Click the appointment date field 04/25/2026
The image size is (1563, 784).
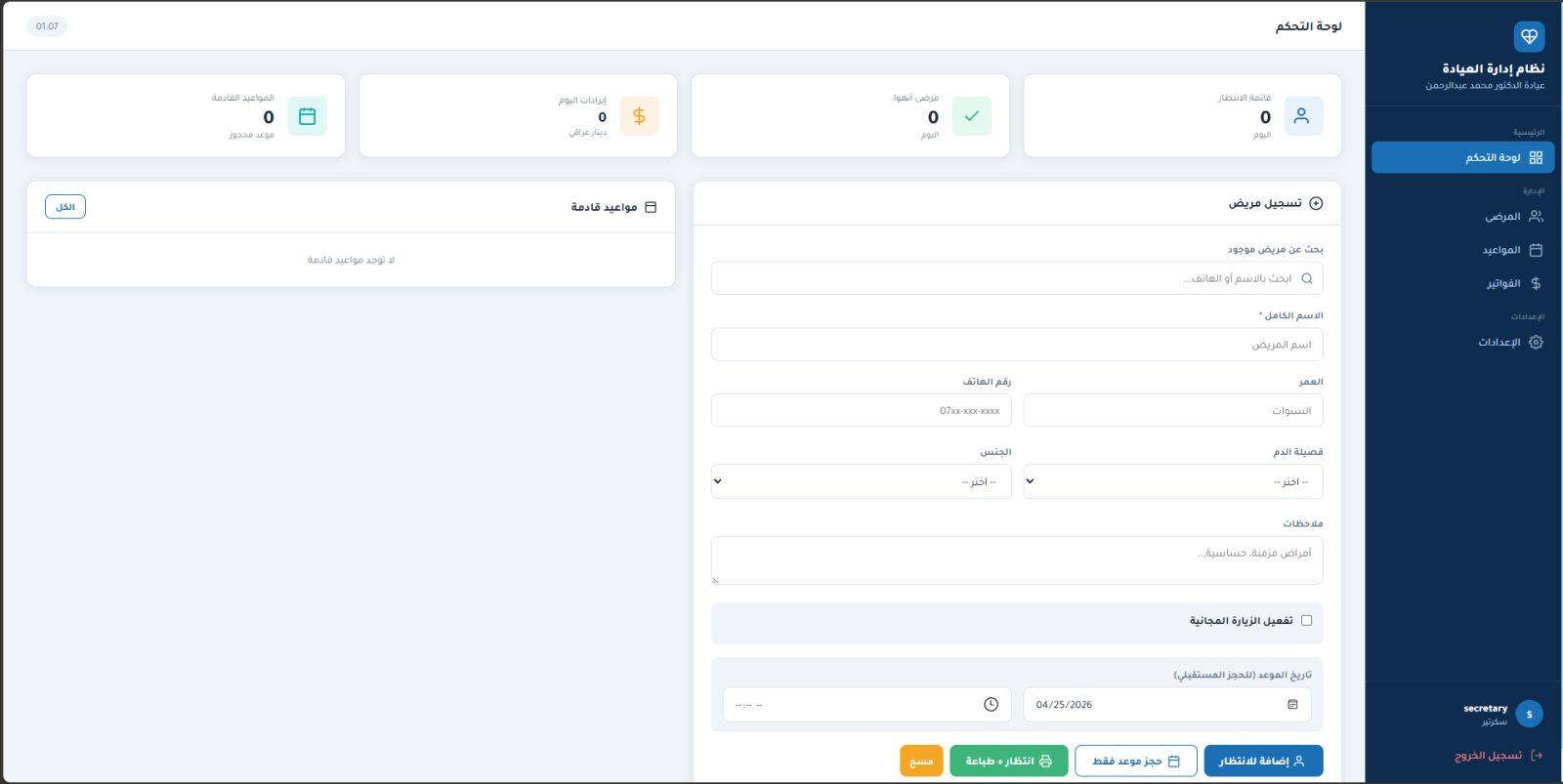[x=1167, y=704]
